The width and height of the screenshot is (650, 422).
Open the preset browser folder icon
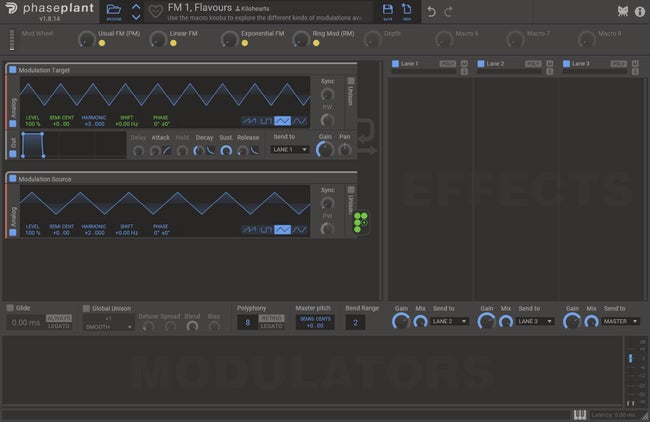click(112, 11)
